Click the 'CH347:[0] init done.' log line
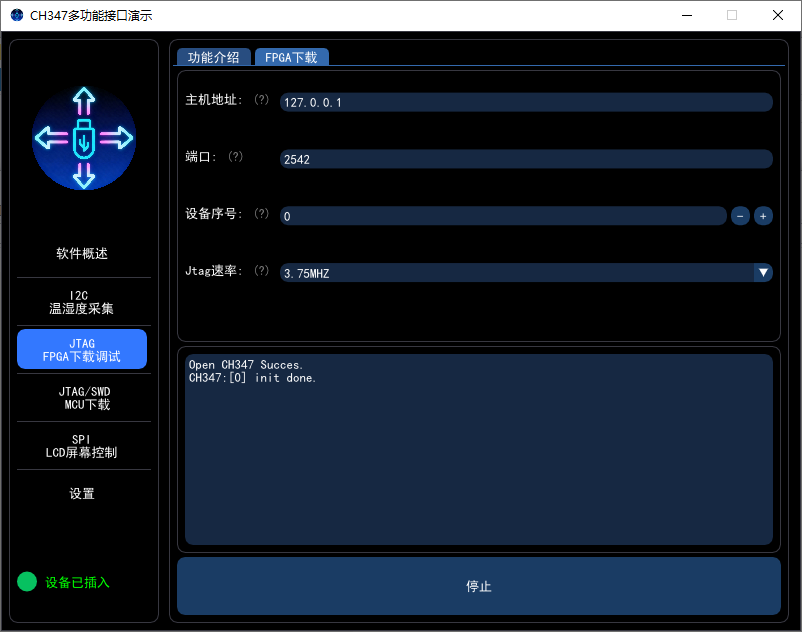The height and width of the screenshot is (632, 802). click(x=253, y=378)
